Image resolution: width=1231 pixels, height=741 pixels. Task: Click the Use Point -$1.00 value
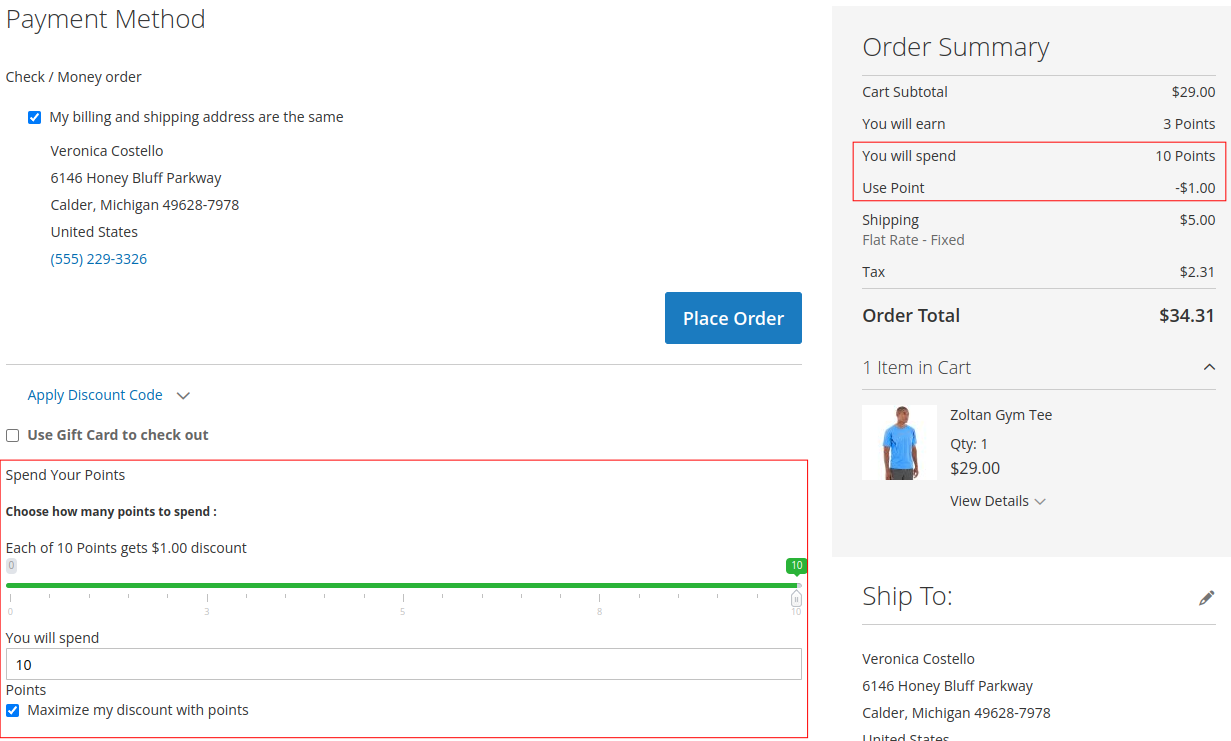(1195, 188)
